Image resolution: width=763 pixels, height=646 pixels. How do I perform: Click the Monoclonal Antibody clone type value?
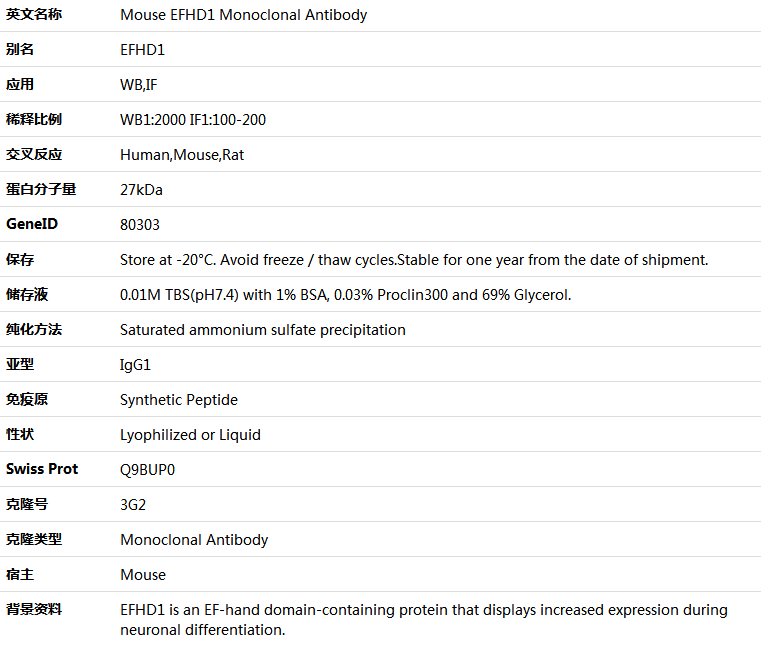[194, 540]
